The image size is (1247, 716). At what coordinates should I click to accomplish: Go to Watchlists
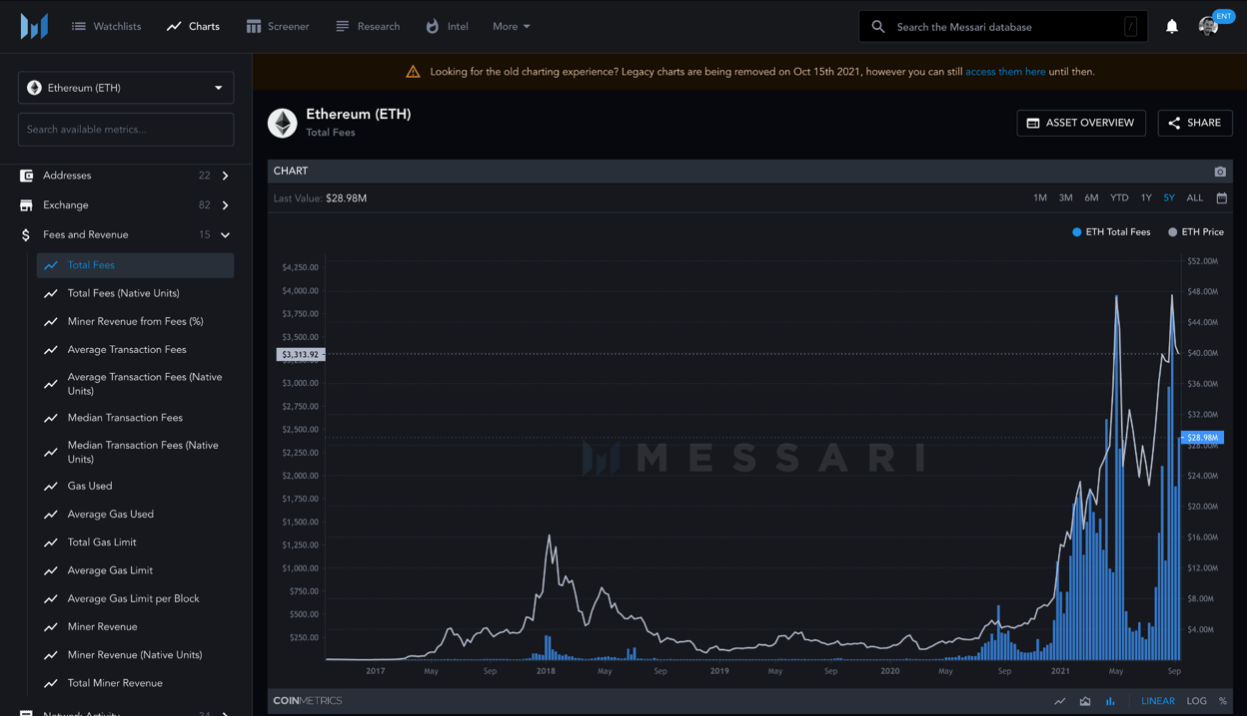[x=106, y=27]
